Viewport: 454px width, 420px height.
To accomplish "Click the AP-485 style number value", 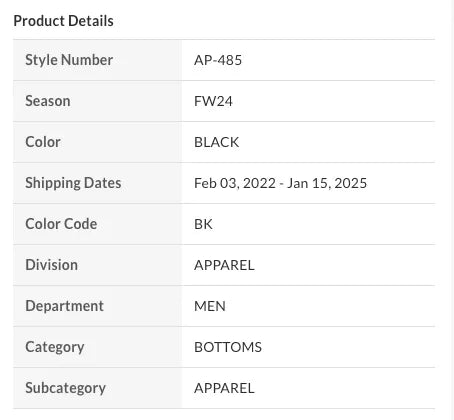I will point(218,60).
